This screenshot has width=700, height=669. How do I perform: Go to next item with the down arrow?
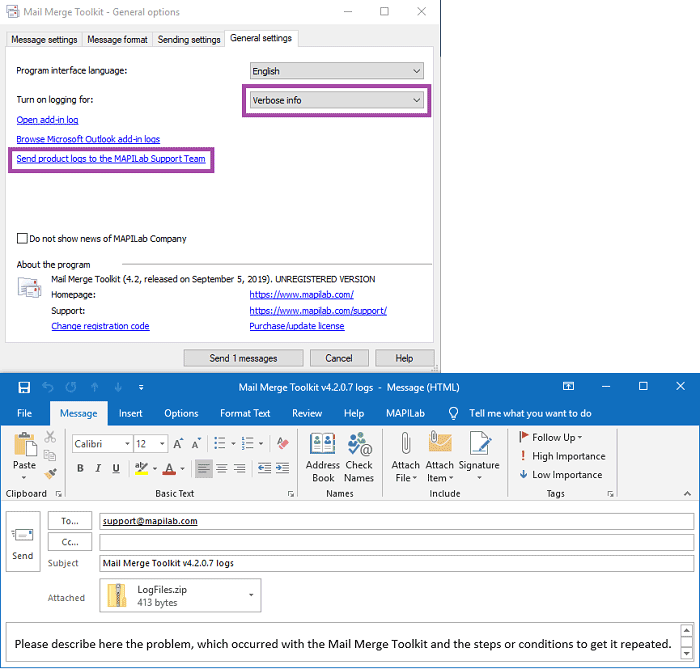(118, 387)
